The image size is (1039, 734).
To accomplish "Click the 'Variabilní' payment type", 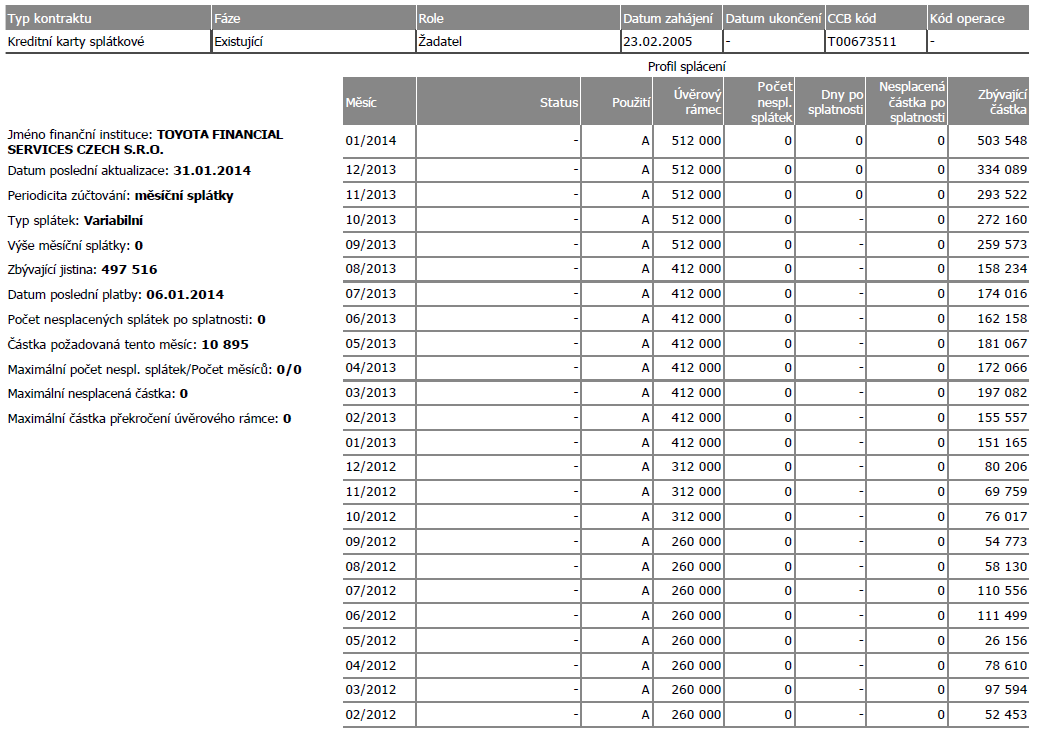I will (113, 221).
